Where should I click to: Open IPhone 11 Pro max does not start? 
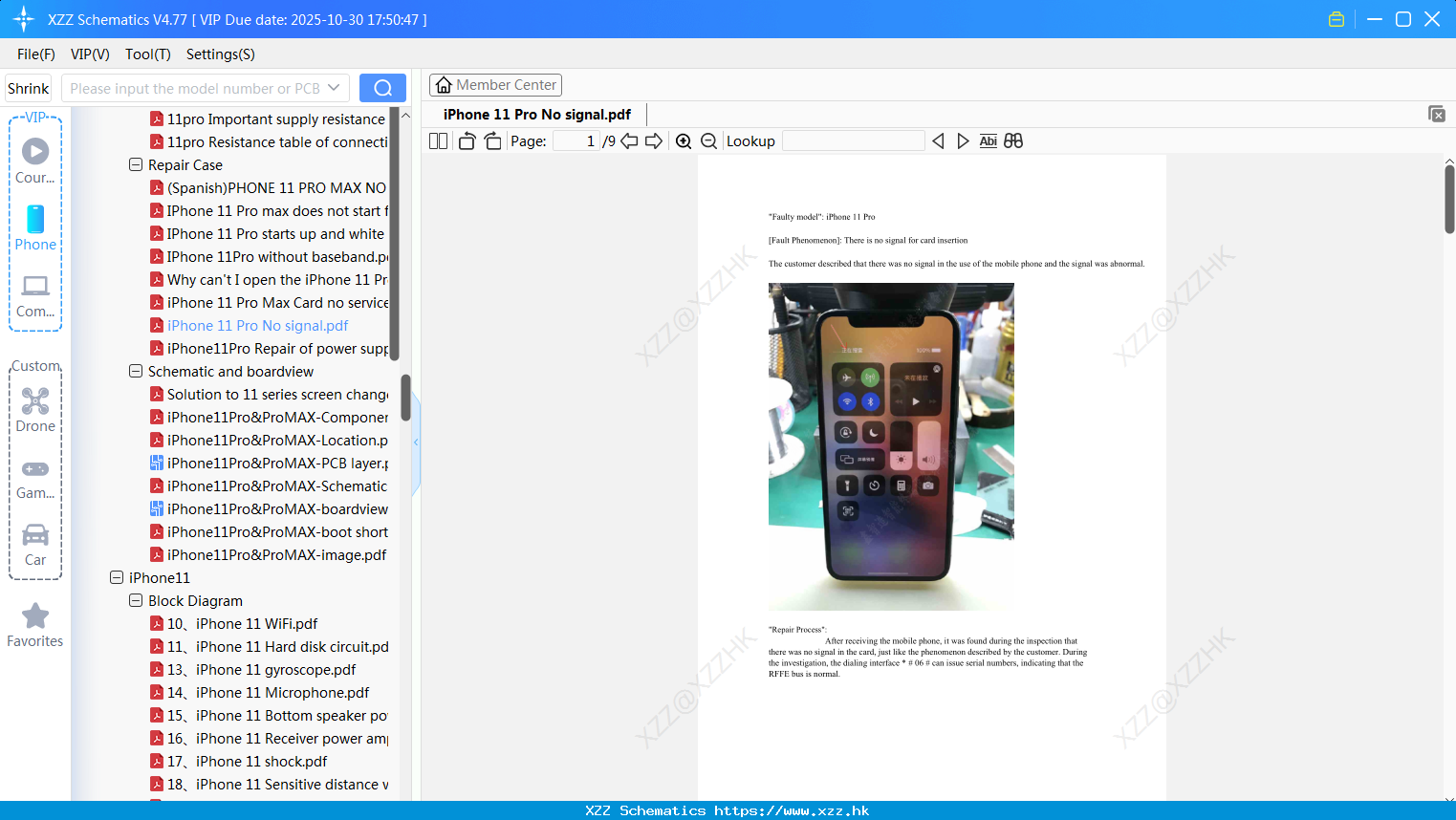[x=269, y=210]
